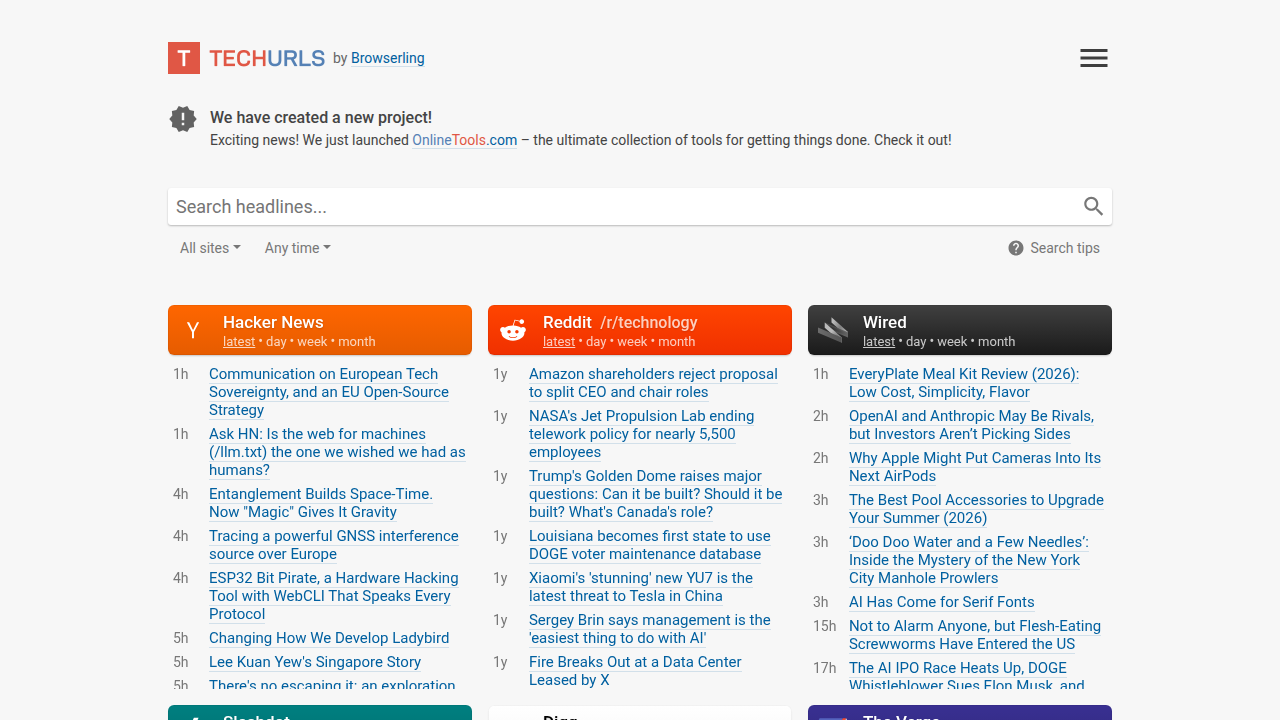
Task: Click the Hacker News Y icon
Action: tap(193, 330)
